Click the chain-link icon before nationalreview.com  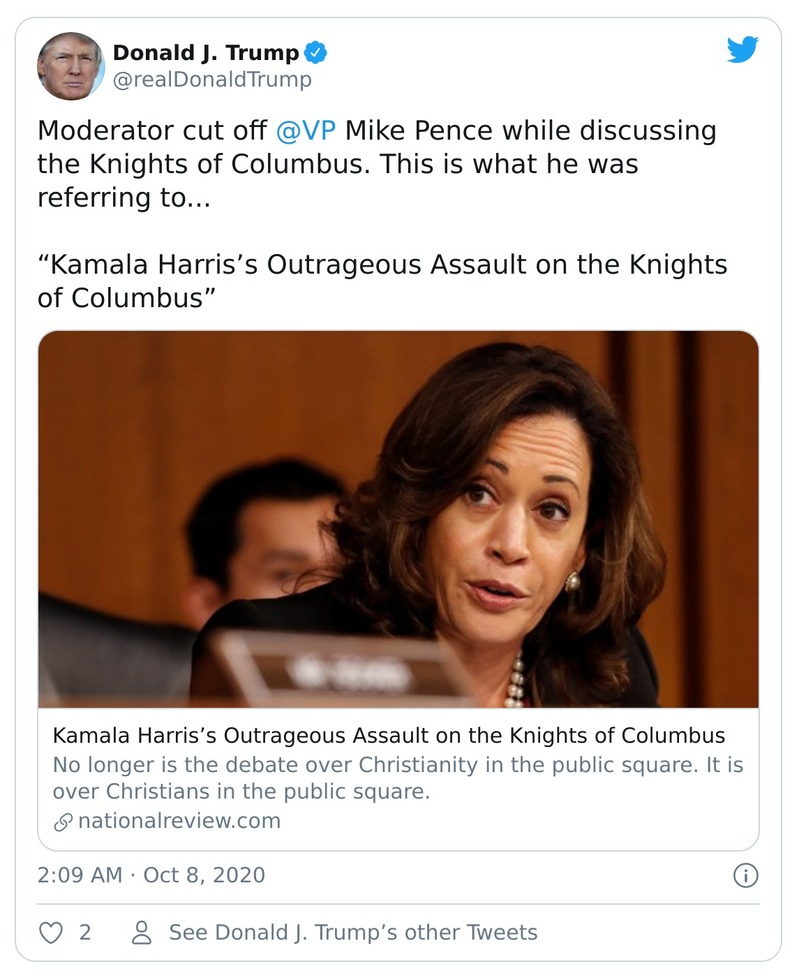tap(62, 822)
